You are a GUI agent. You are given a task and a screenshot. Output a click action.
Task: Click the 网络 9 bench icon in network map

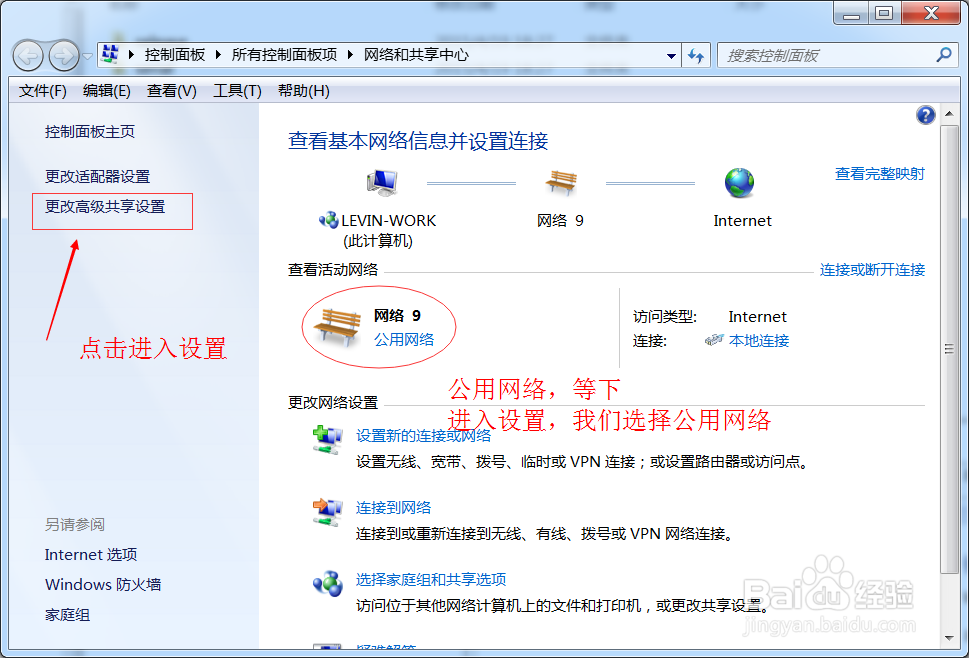[x=561, y=183]
